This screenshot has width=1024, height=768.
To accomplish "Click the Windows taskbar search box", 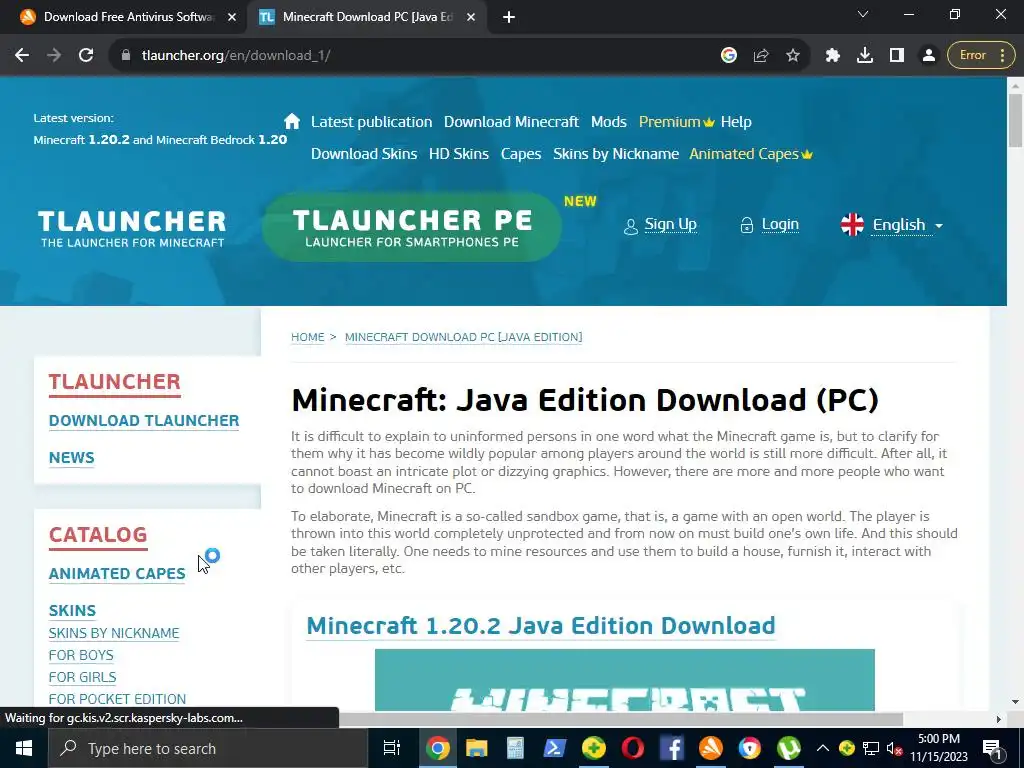I will point(208,748).
